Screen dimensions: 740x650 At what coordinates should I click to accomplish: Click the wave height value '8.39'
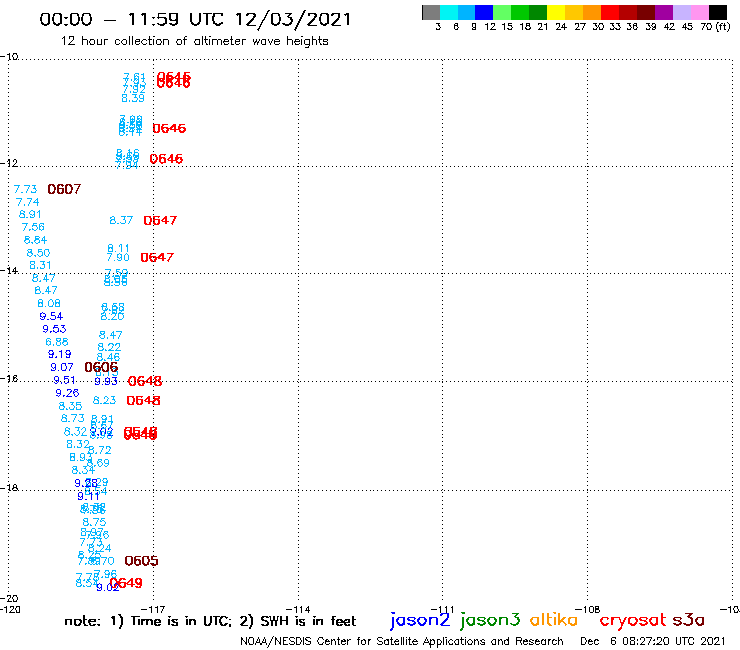(133, 98)
